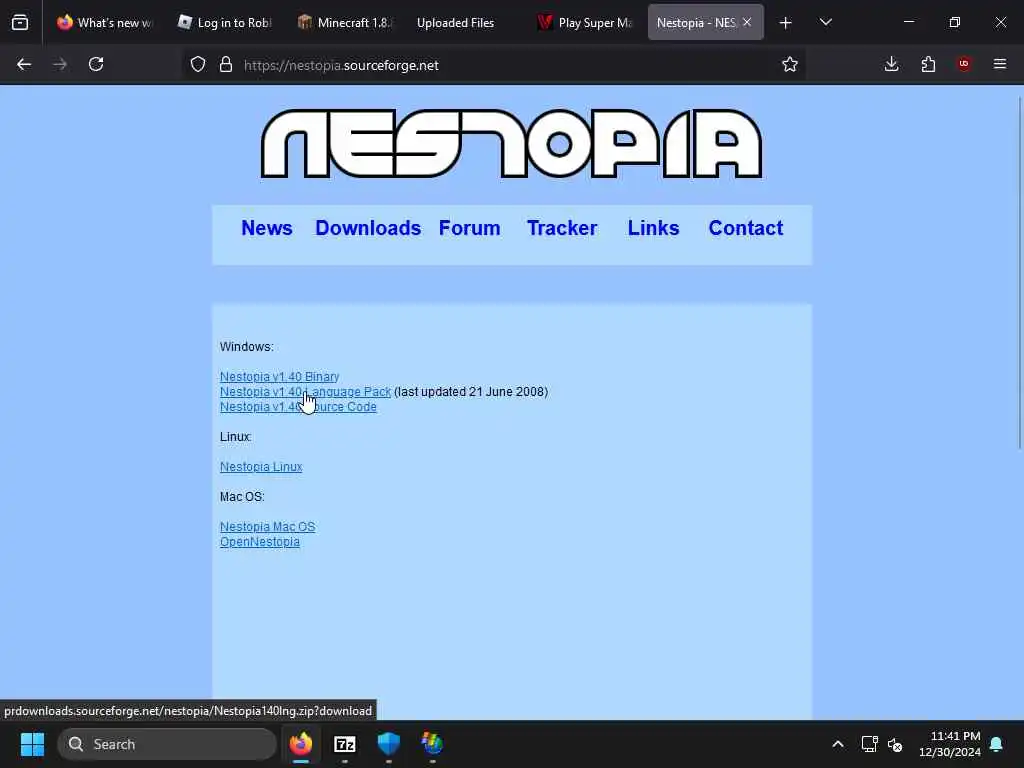Bookmark this page with the star
1024x768 pixels.
point(790,64)
